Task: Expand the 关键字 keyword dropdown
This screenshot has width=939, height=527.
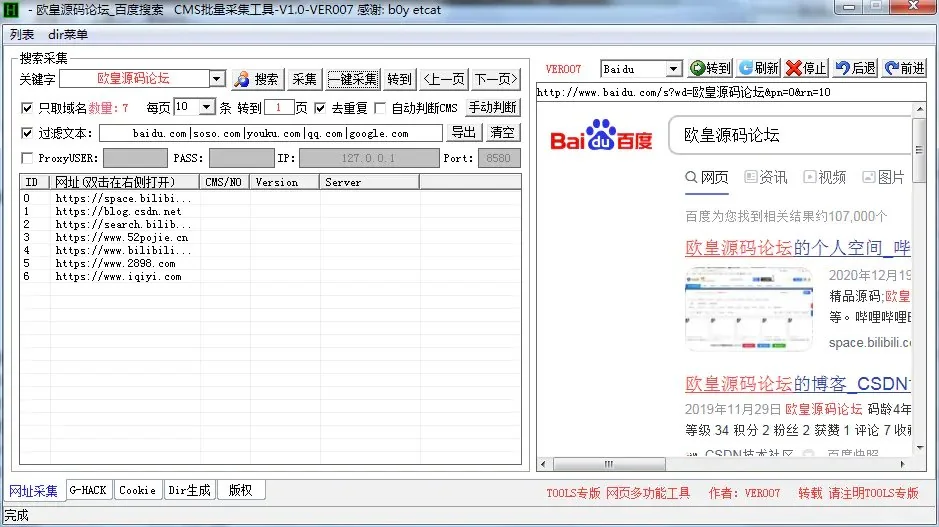Action: [217, 79]
